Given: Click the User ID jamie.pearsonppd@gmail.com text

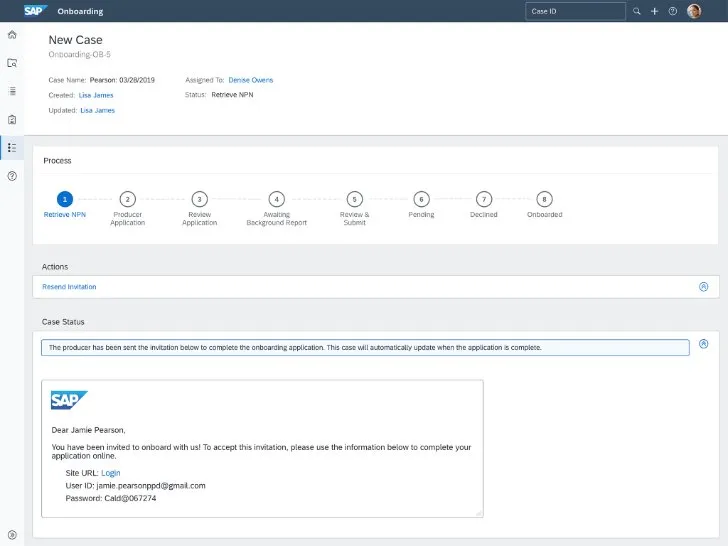Looking at the screenshot, I should 136,486.
